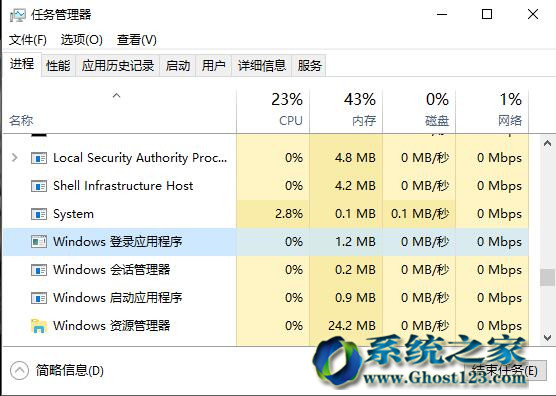The image size is (556, 396).
Task: Click the scrollbar down arrow in the process list
Action: click(547, 338)
